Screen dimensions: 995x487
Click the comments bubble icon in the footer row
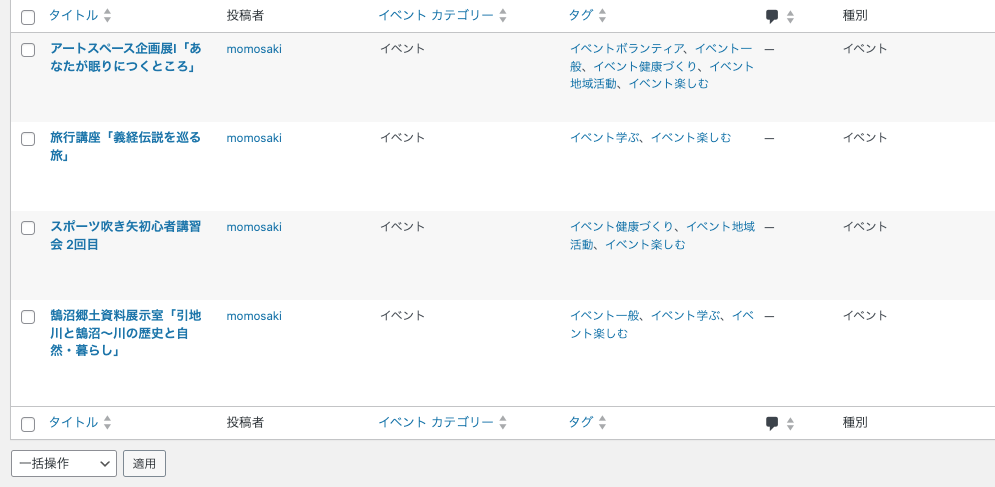pos(772,423)
